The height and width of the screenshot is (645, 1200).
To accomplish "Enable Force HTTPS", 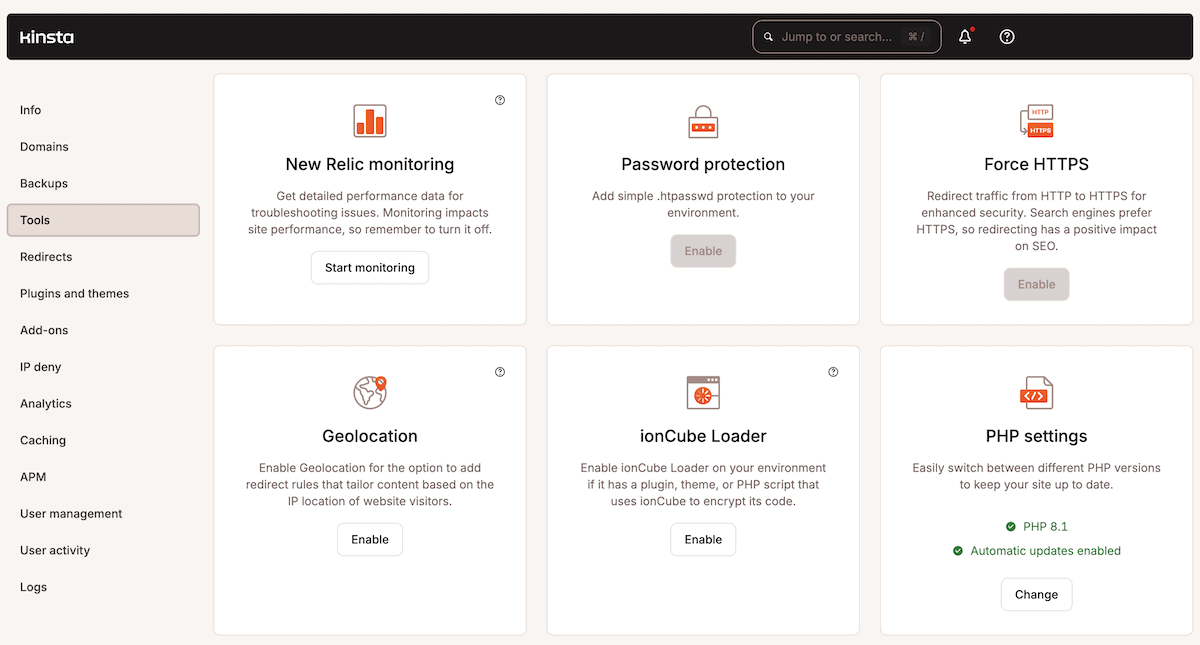I will (x=1036, y=284).
